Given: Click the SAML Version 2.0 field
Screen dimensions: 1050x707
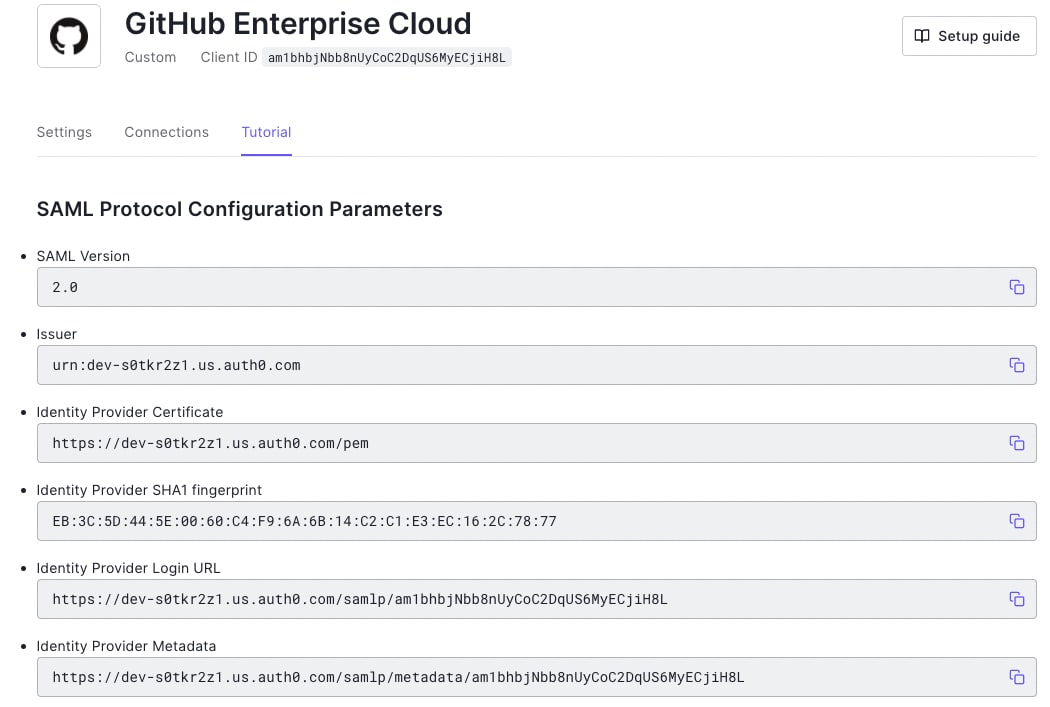Looking at the screenshot, I should [536, 287].
